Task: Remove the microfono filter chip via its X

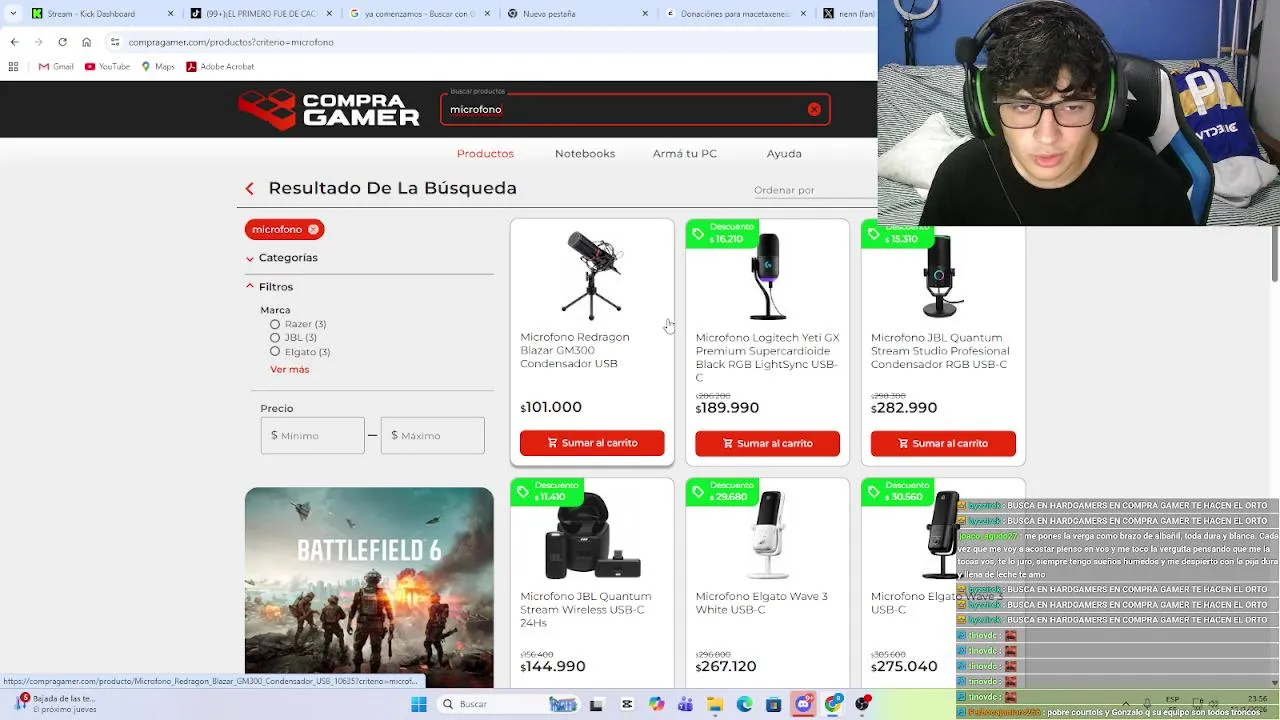Action: [x=313, y=229]
